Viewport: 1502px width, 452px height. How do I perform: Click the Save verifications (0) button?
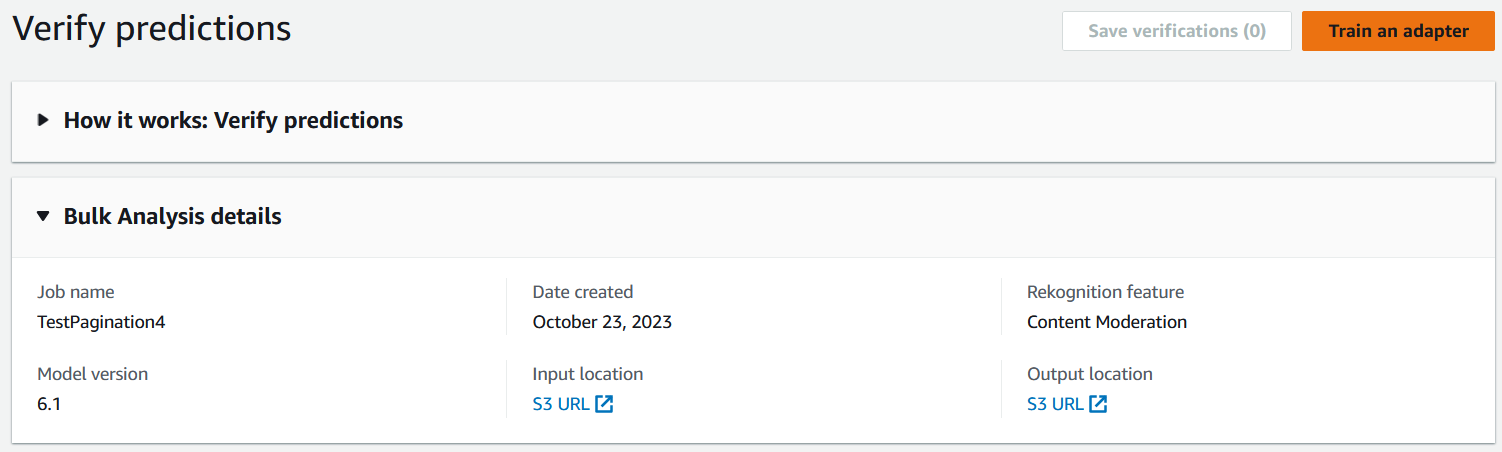point(1176,31)
